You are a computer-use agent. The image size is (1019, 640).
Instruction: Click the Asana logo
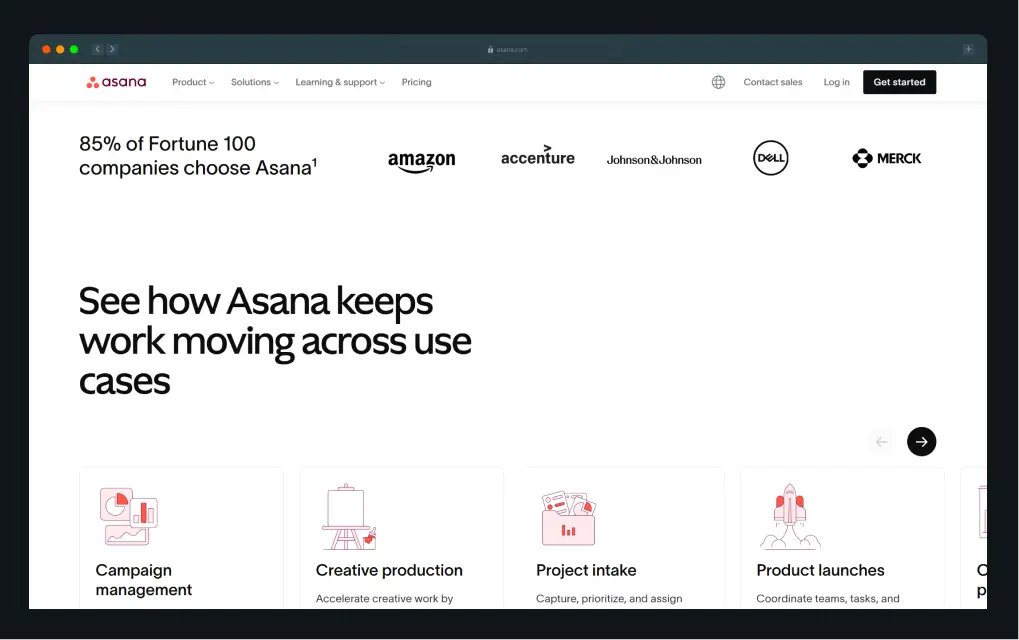pyautogui.click(x=116, y=82)
